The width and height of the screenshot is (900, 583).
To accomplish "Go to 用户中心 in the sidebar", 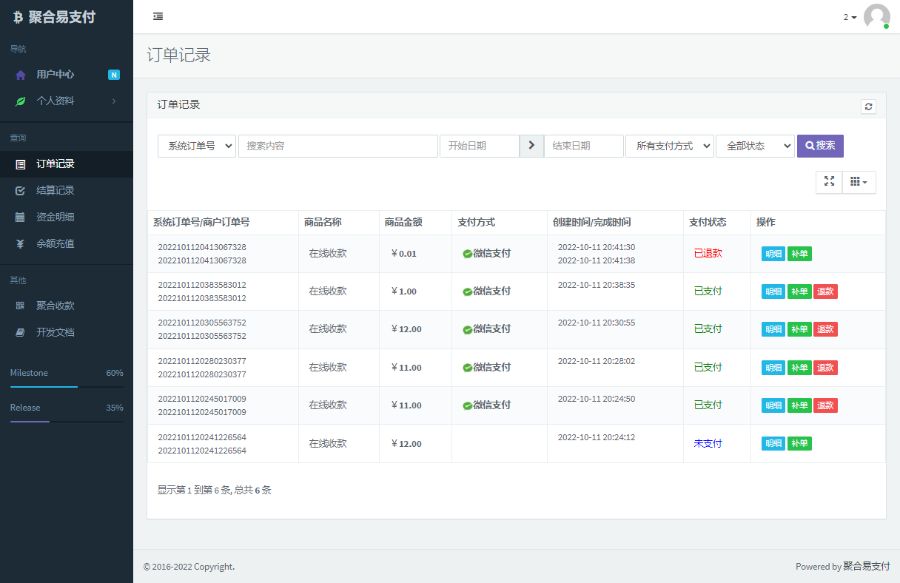I will pos(67,75).
